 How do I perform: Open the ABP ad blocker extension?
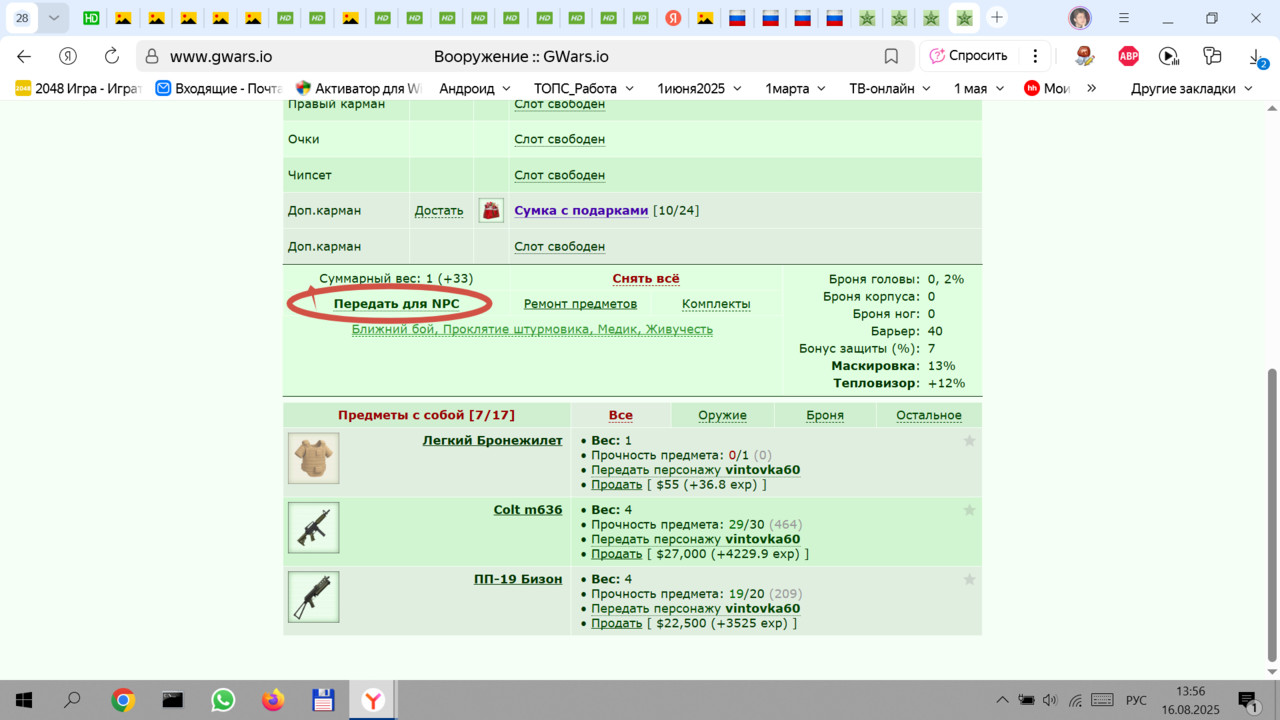1128,56
